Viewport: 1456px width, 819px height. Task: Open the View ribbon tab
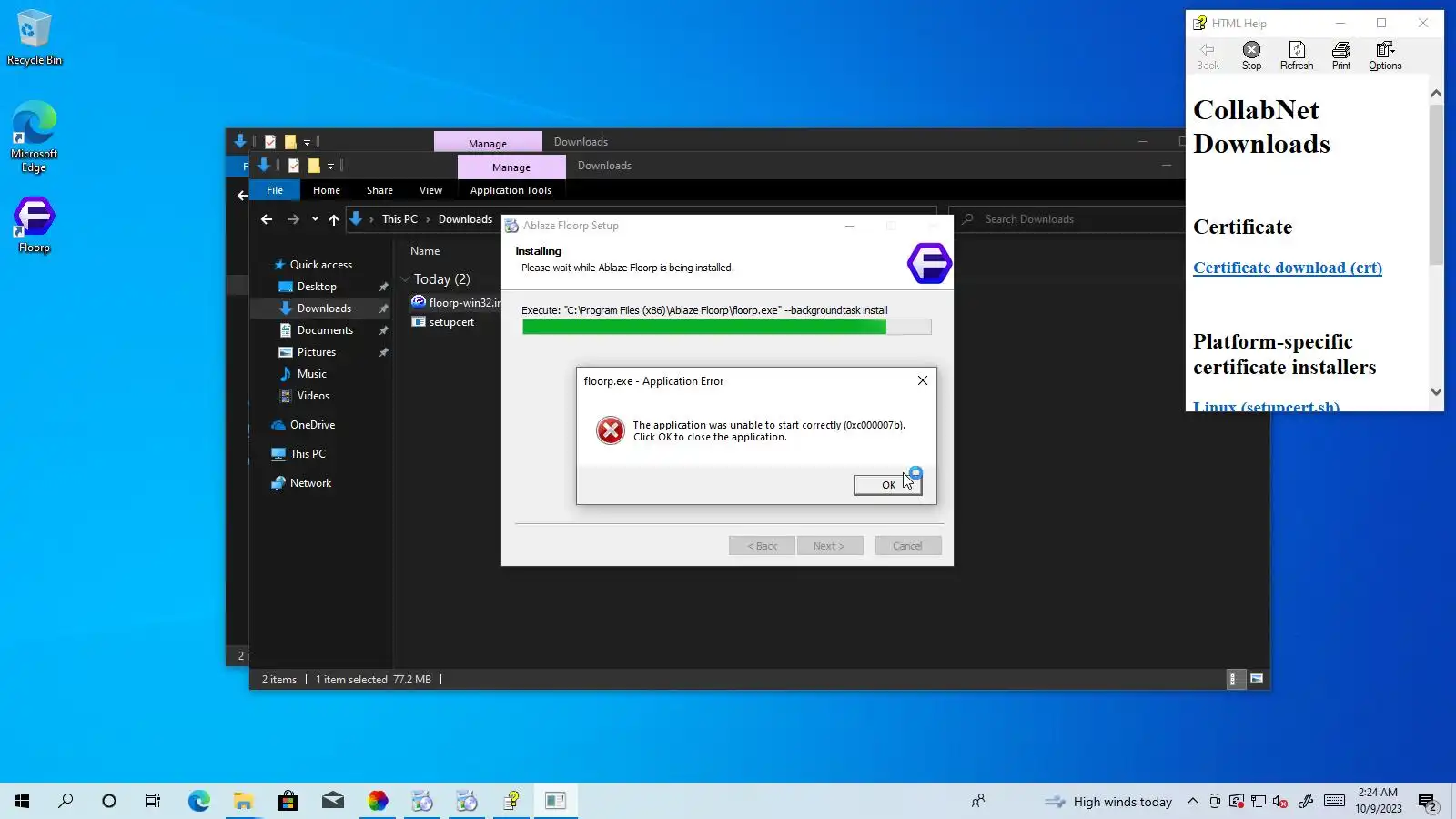[430, 190]
